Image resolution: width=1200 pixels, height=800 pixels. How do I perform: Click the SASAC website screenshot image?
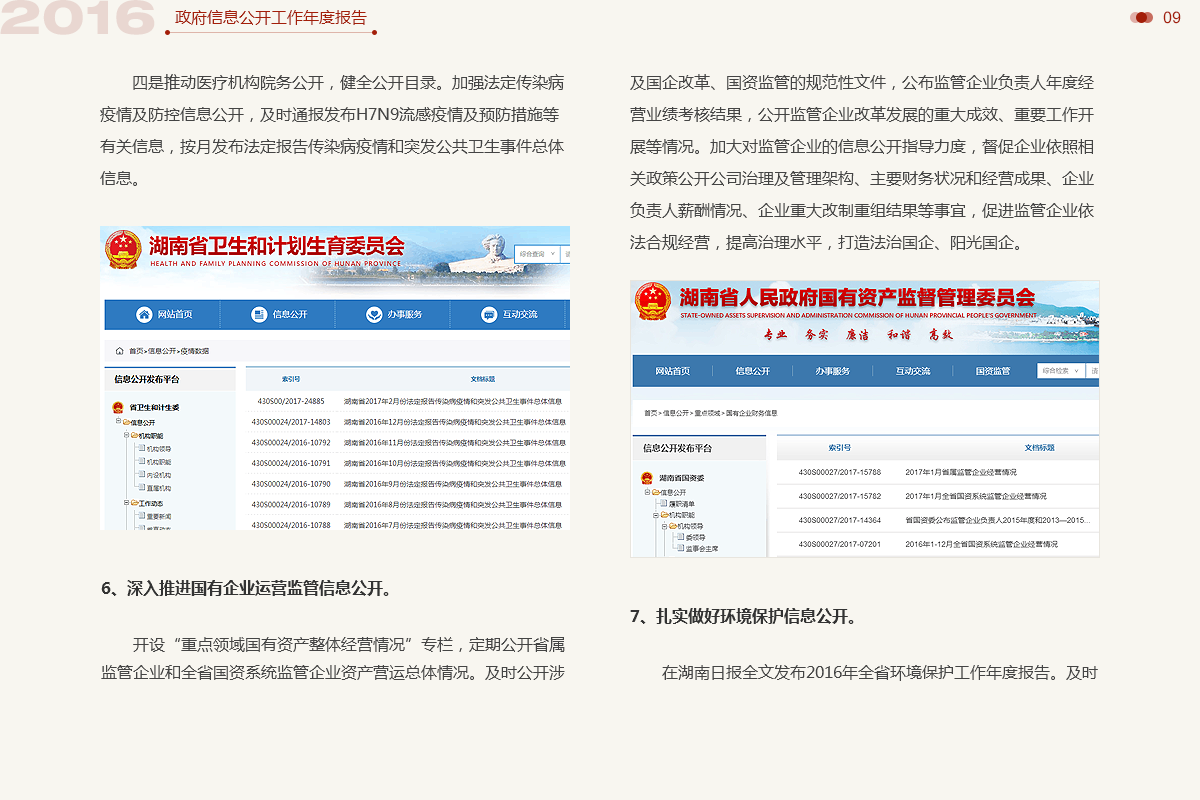pos(865,418)
